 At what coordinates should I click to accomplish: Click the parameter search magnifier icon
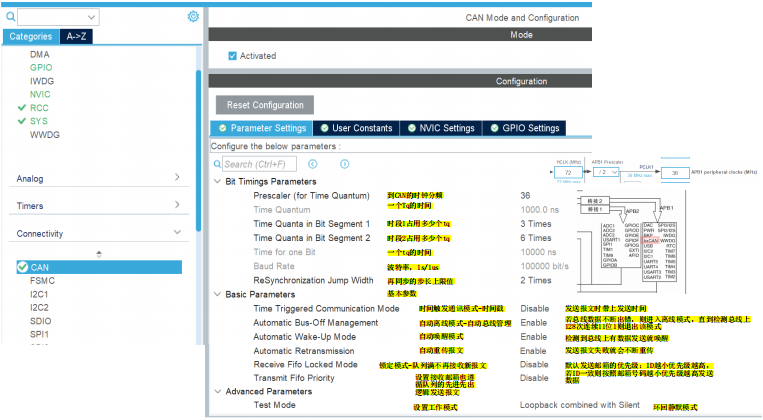[217, 164]
